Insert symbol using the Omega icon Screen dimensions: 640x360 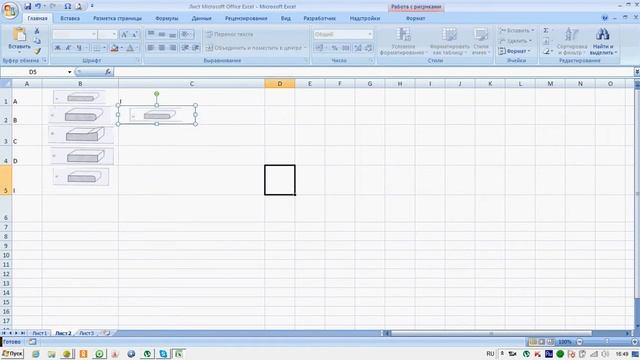pos(68,6)
